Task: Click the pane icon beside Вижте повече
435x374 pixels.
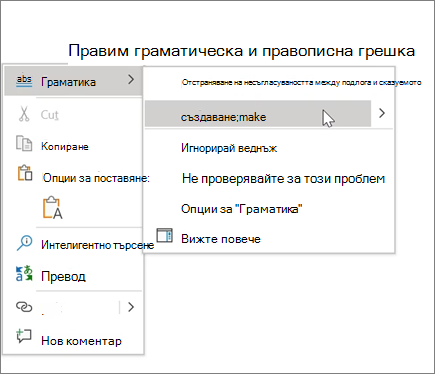Action: [x=165, y=235]
